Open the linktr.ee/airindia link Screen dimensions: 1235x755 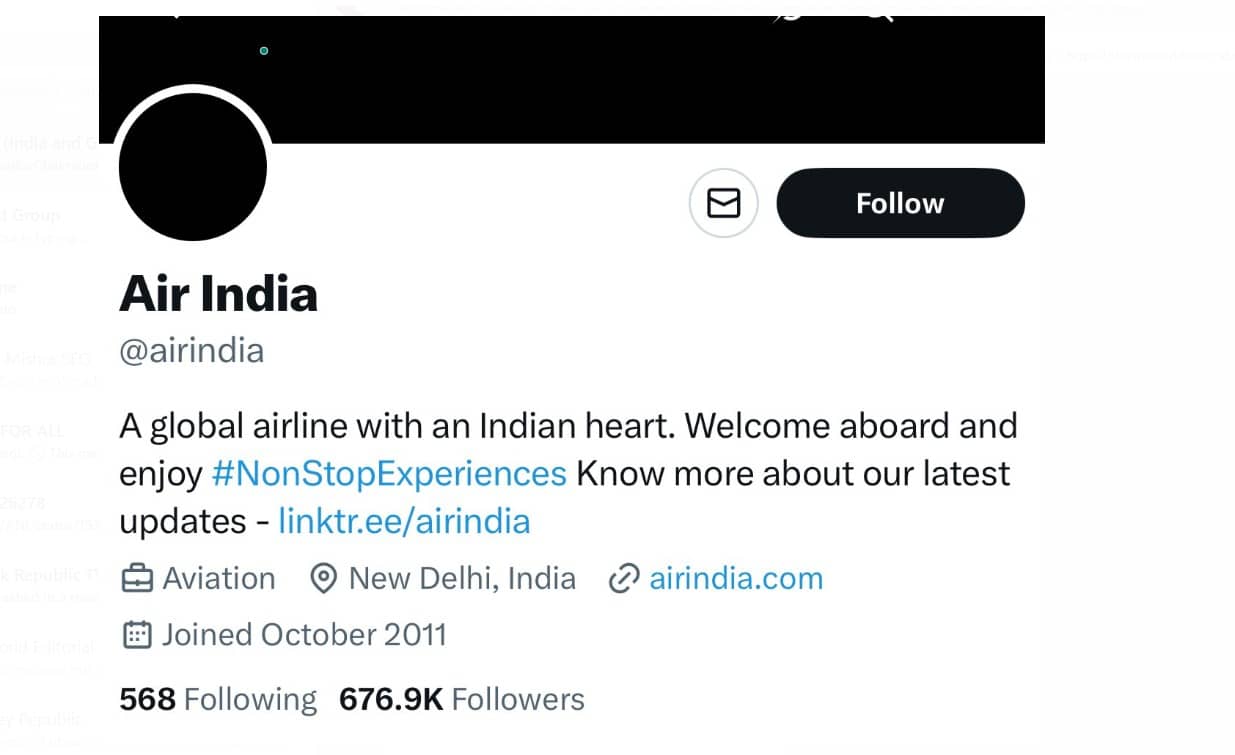click(404, 521)
